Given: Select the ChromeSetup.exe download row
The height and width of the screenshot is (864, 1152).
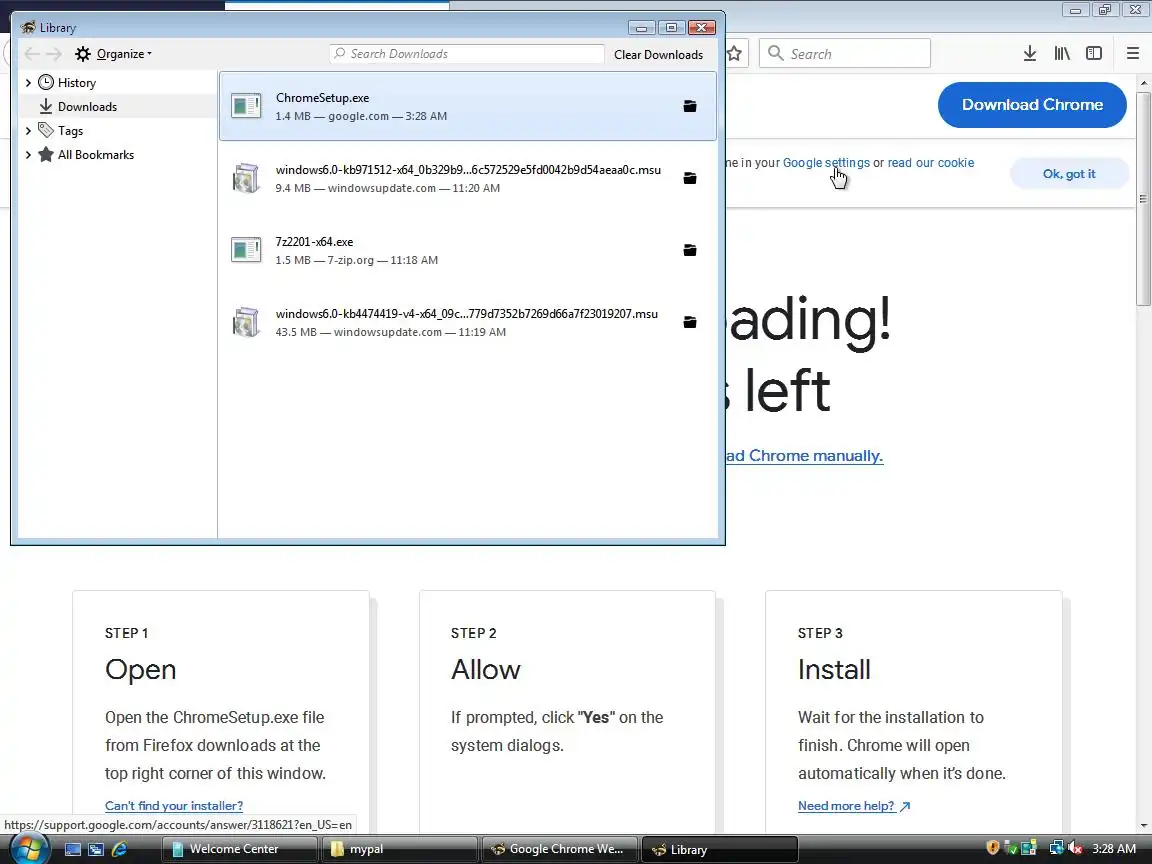Looking at the screenshot, I should coord(467,107).
